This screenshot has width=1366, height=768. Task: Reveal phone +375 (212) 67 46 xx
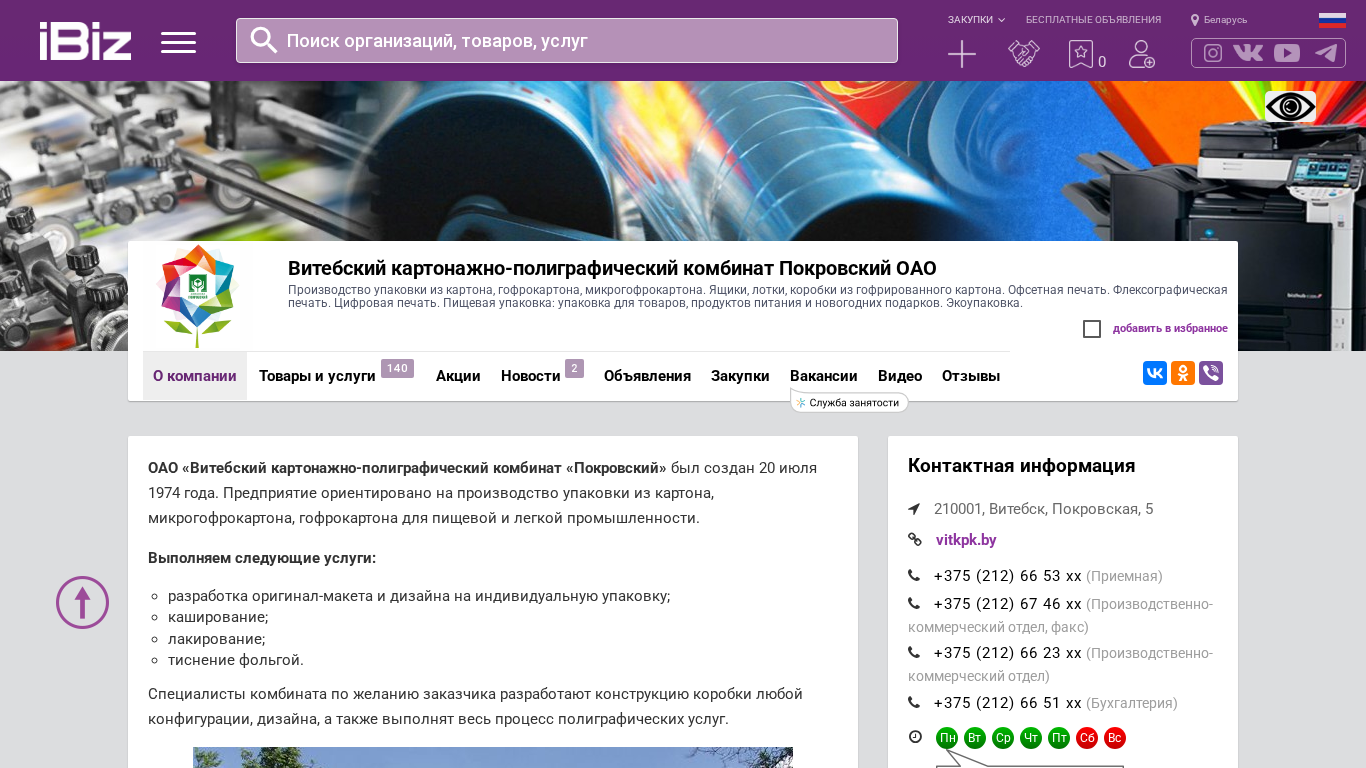tap(1007, 604)
